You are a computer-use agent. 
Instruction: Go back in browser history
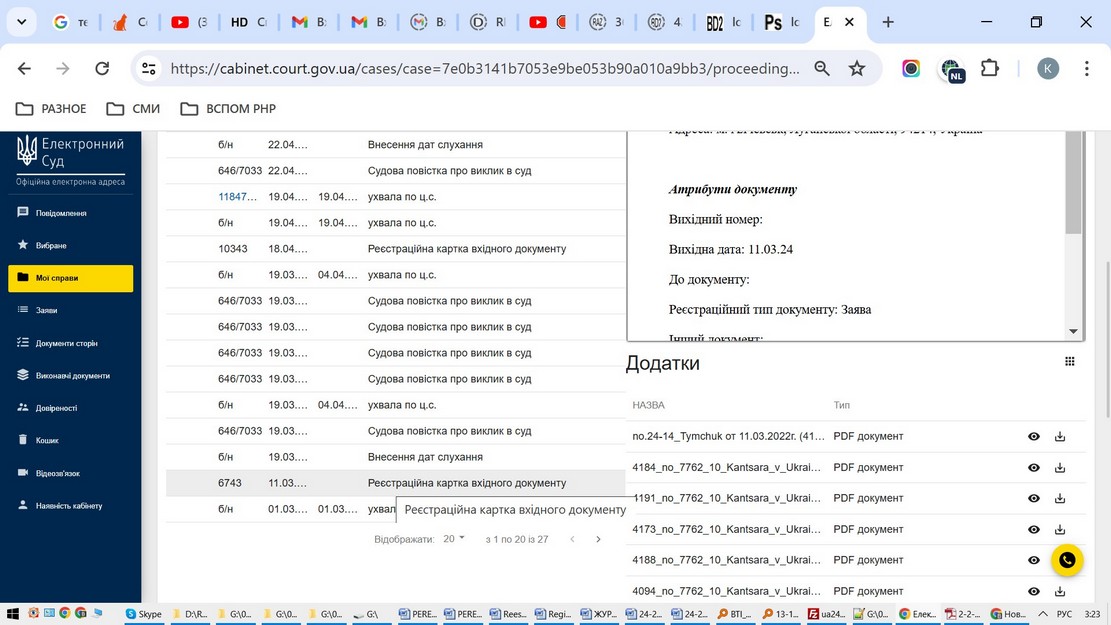pos(24,68)
